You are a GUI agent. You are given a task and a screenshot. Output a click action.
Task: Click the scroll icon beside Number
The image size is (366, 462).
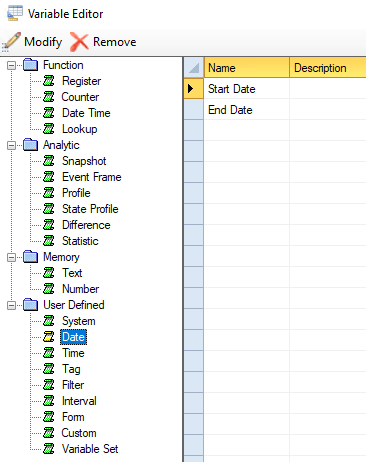pos(49,289)
